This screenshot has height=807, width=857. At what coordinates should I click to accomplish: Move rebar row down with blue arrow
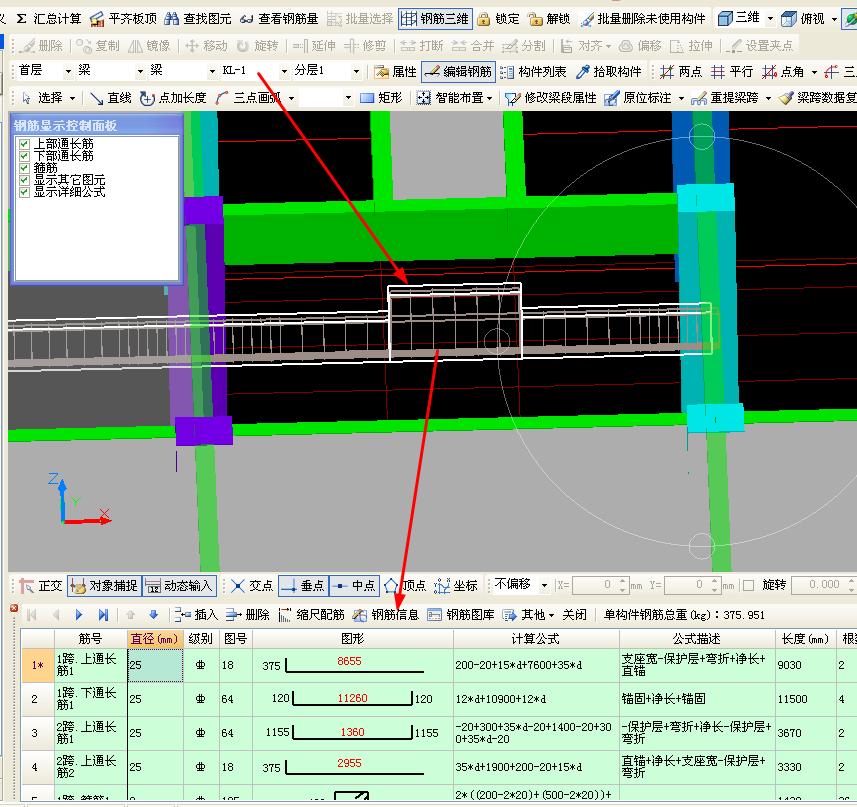coord(154,615)
